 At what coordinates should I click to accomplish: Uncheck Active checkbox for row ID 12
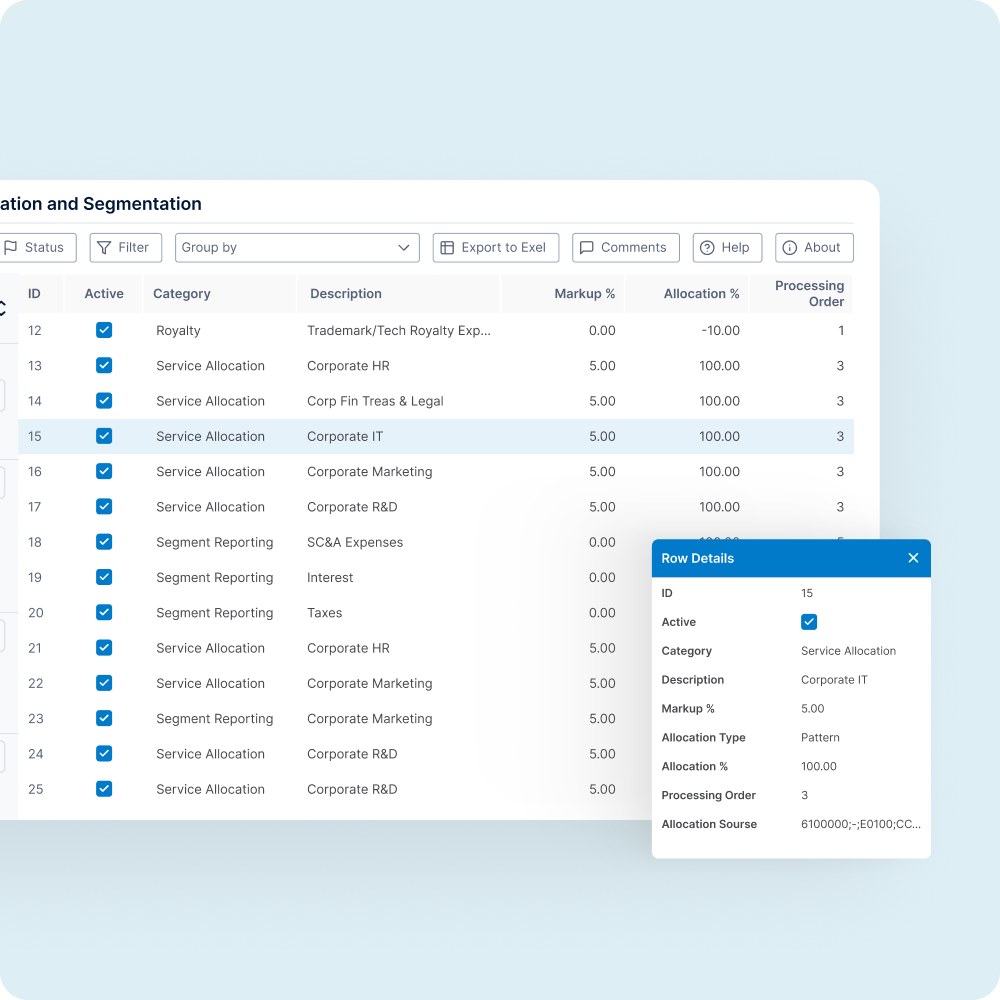click(x=104, y=330)
